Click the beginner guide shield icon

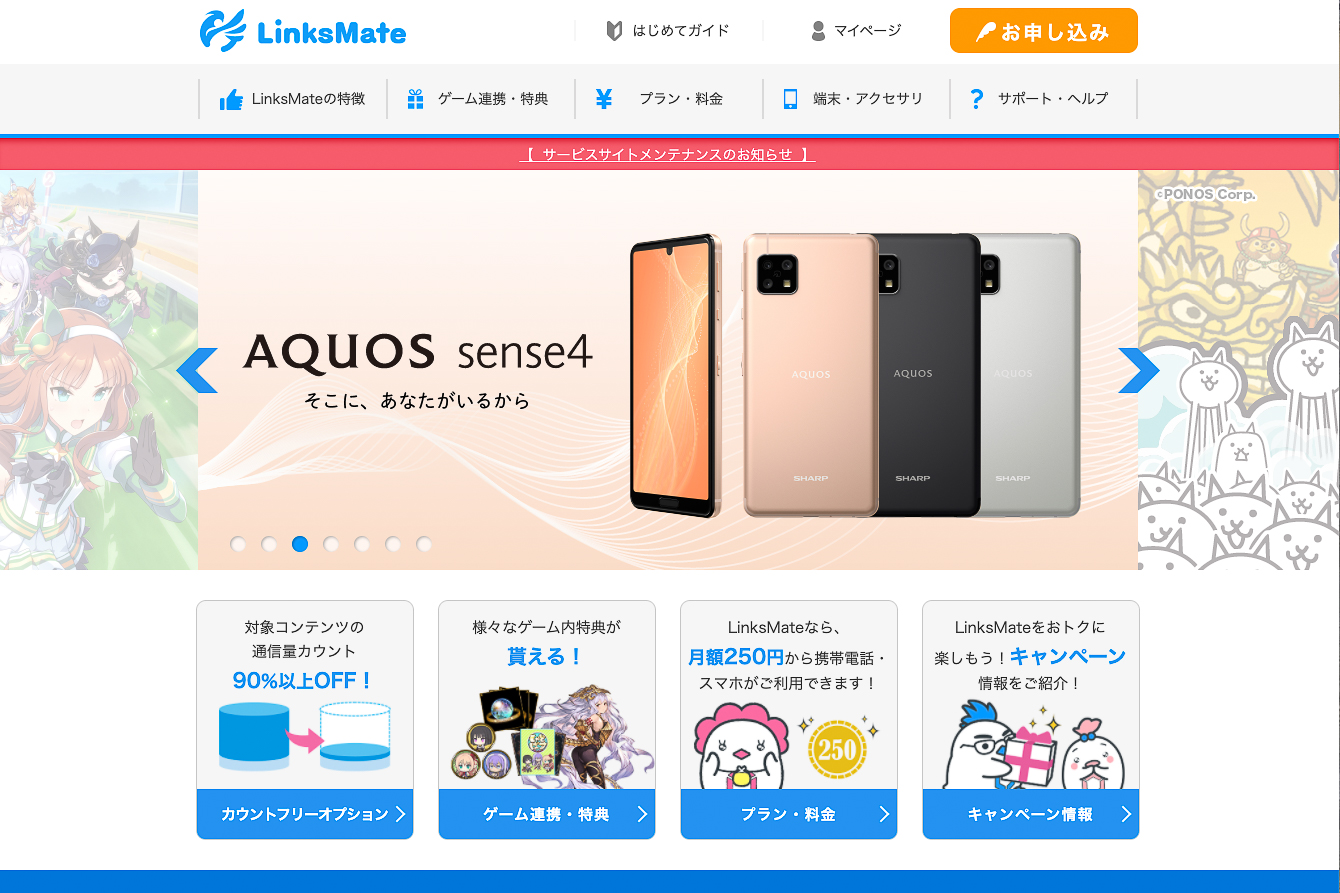pos(615,31)
